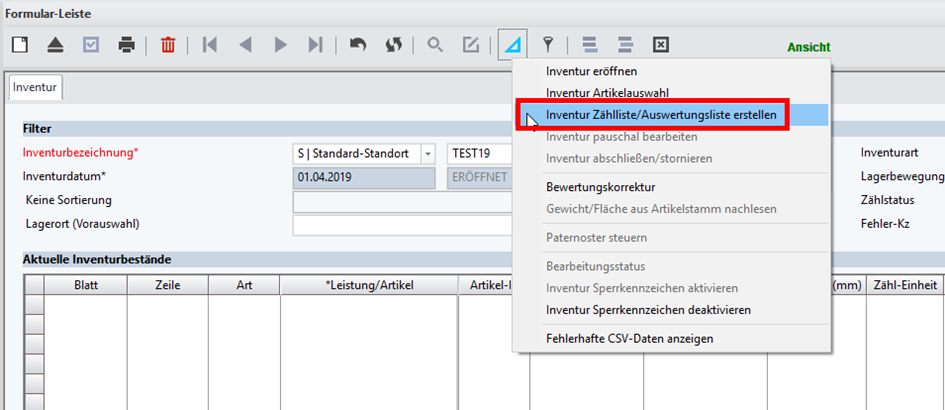
Task: Click the refresh arrows icon
Action: pyautogui.click(x=393, y=45)
